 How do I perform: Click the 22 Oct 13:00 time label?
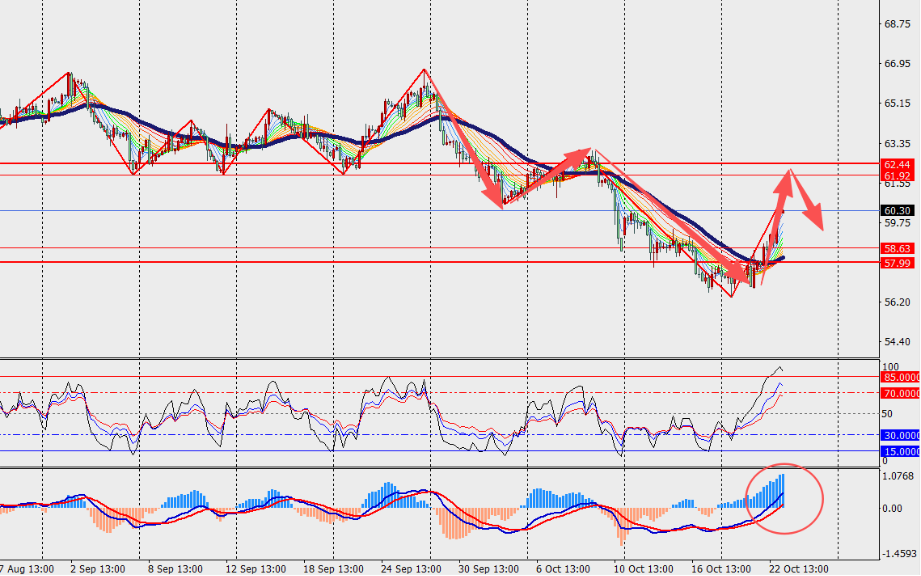[798, 567]
